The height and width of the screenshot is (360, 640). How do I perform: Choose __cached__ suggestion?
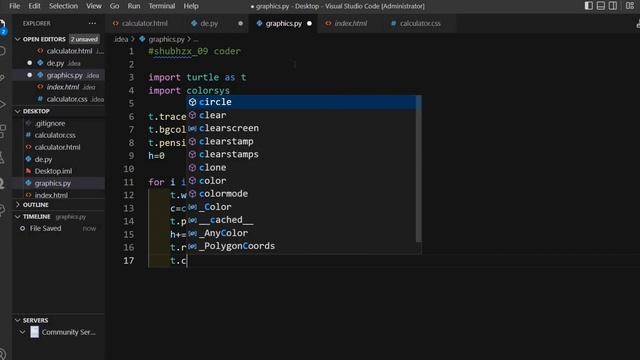(x=301, y=220)
